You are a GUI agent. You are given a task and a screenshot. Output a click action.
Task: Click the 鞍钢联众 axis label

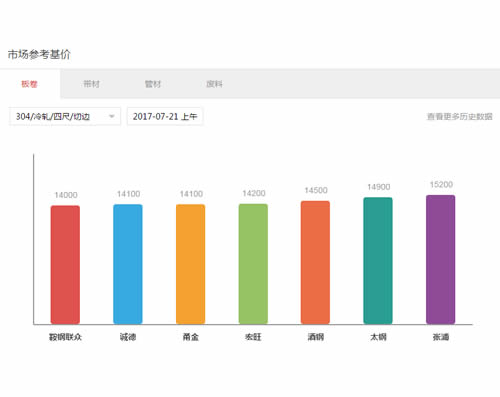pyautogui.click(x=65, y=337)
